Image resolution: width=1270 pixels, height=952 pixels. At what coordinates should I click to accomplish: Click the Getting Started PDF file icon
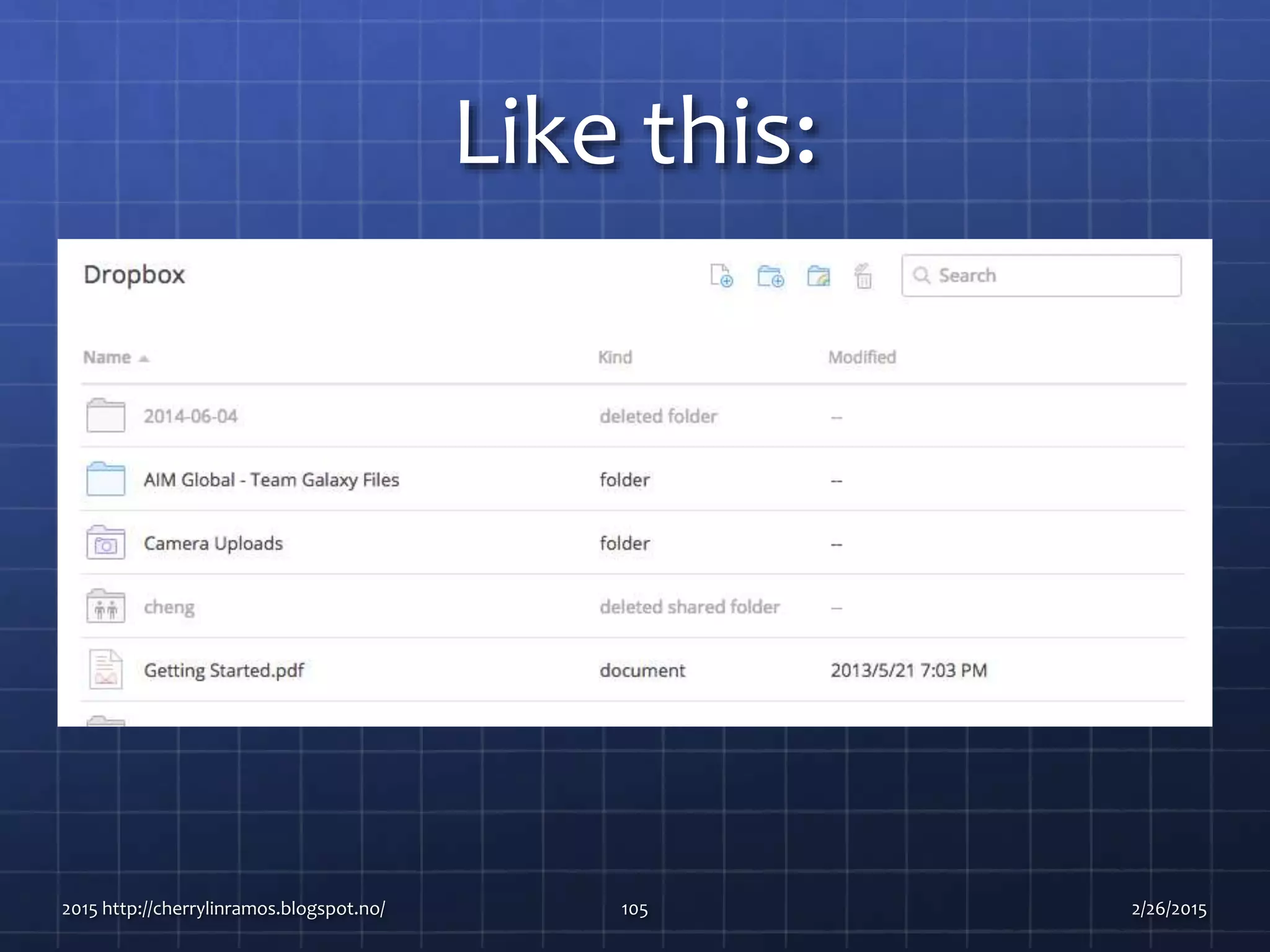click(x=105, y=669)
